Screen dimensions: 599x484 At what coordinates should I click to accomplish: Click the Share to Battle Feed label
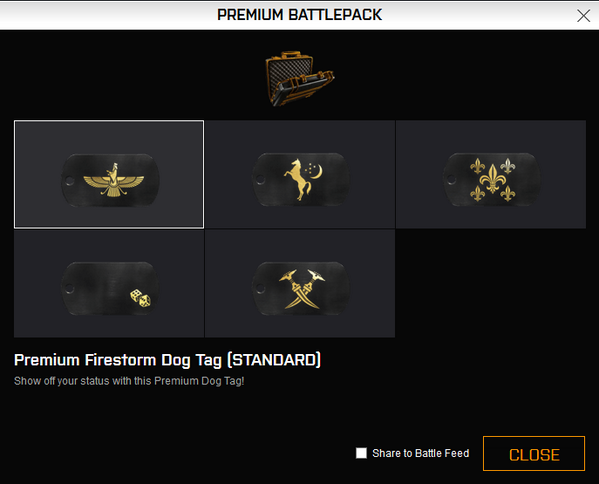coord(421,453)
